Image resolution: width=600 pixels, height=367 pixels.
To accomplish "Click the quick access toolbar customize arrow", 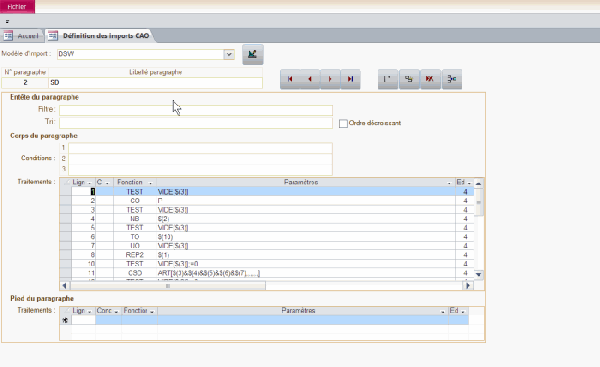I will pyautogui.click(x=7, y=21).
